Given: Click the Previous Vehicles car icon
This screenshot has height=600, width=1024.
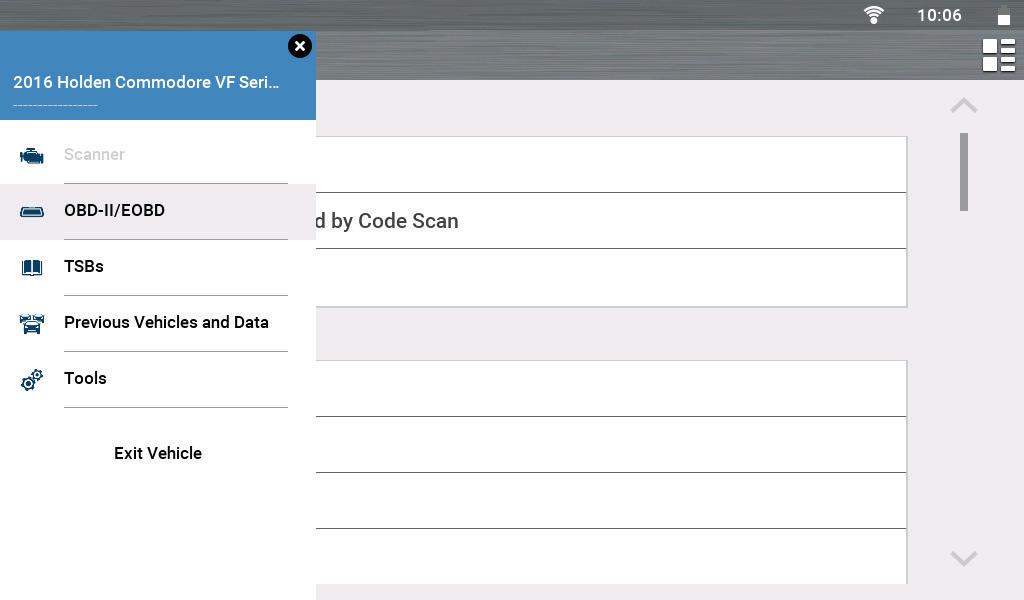Looking at the screenshot, I should [31, 323].
